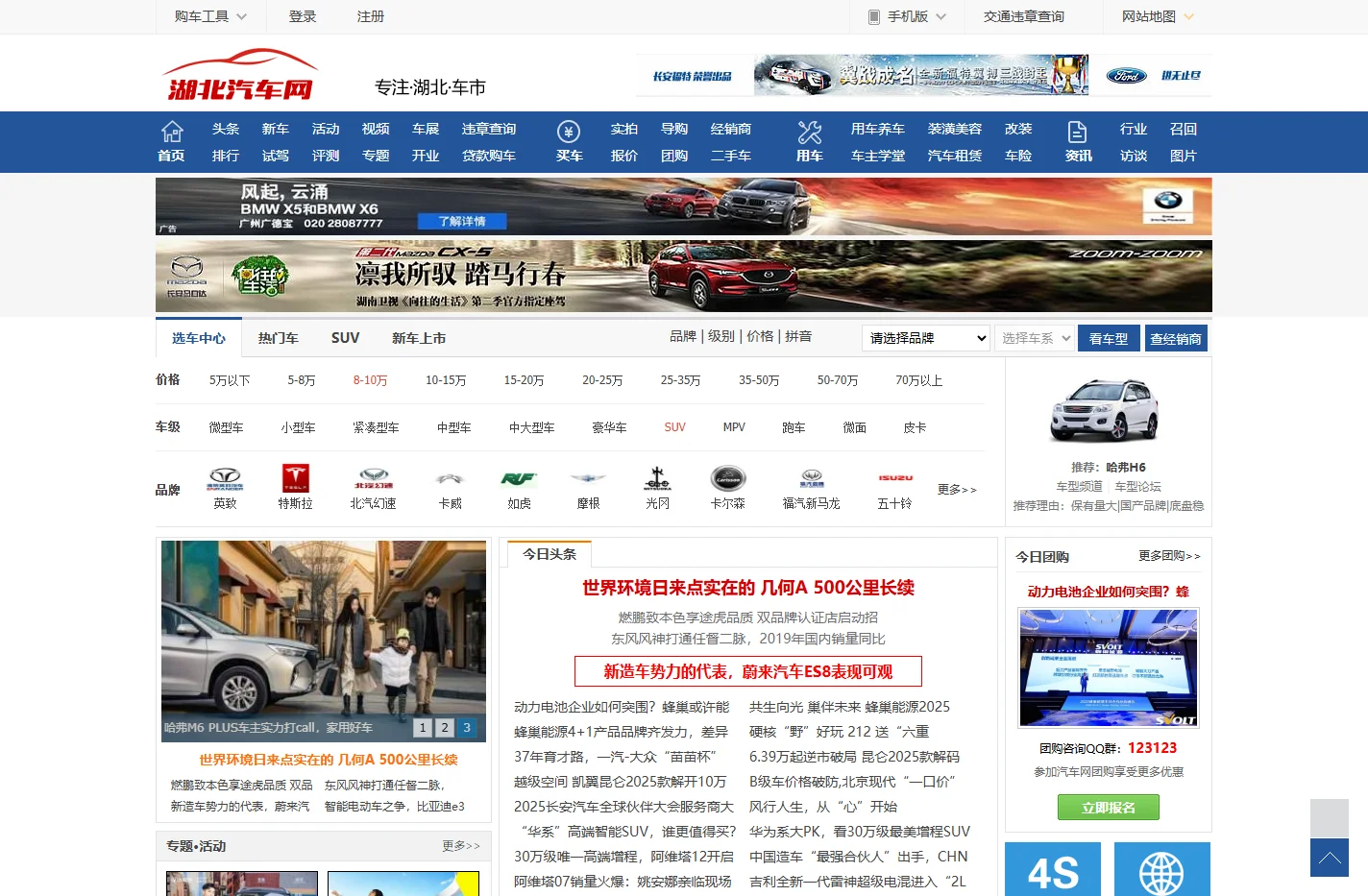Click the back-to-top arrow button
The width and height of the screenshot is (1368, 896).
tap(1330, 858)
